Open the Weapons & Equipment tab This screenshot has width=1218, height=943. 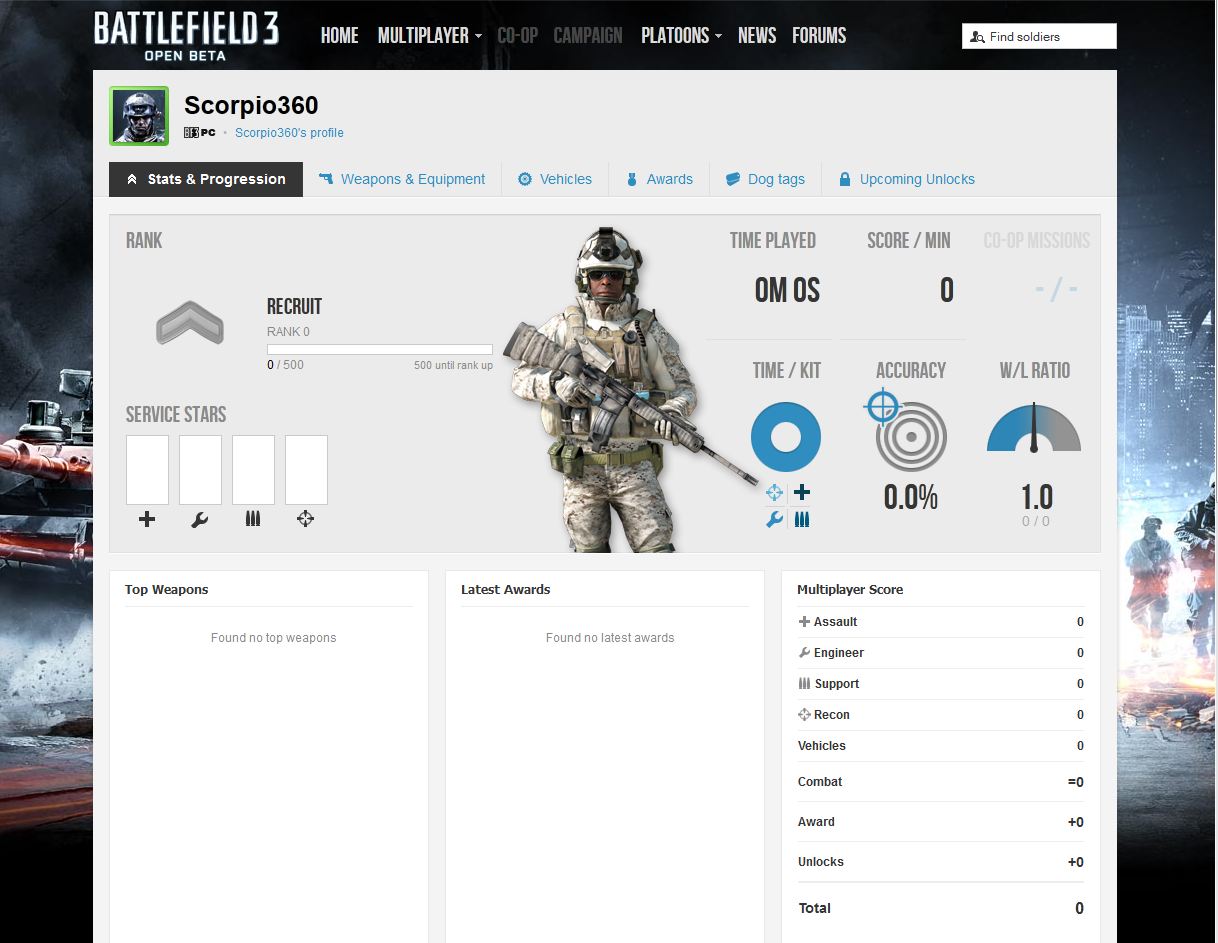pos(402,180)
